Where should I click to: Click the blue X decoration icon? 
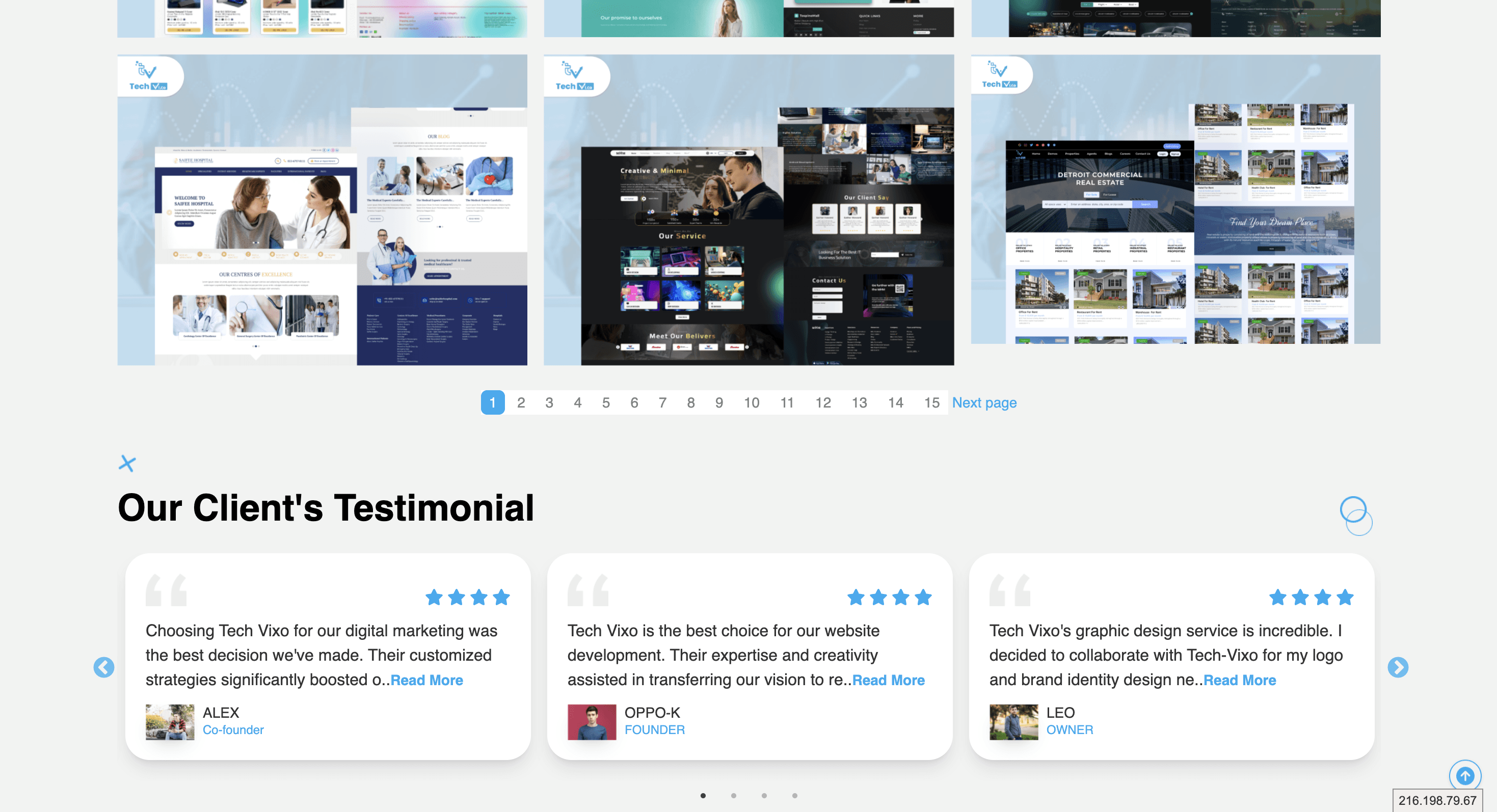(127, 464)
